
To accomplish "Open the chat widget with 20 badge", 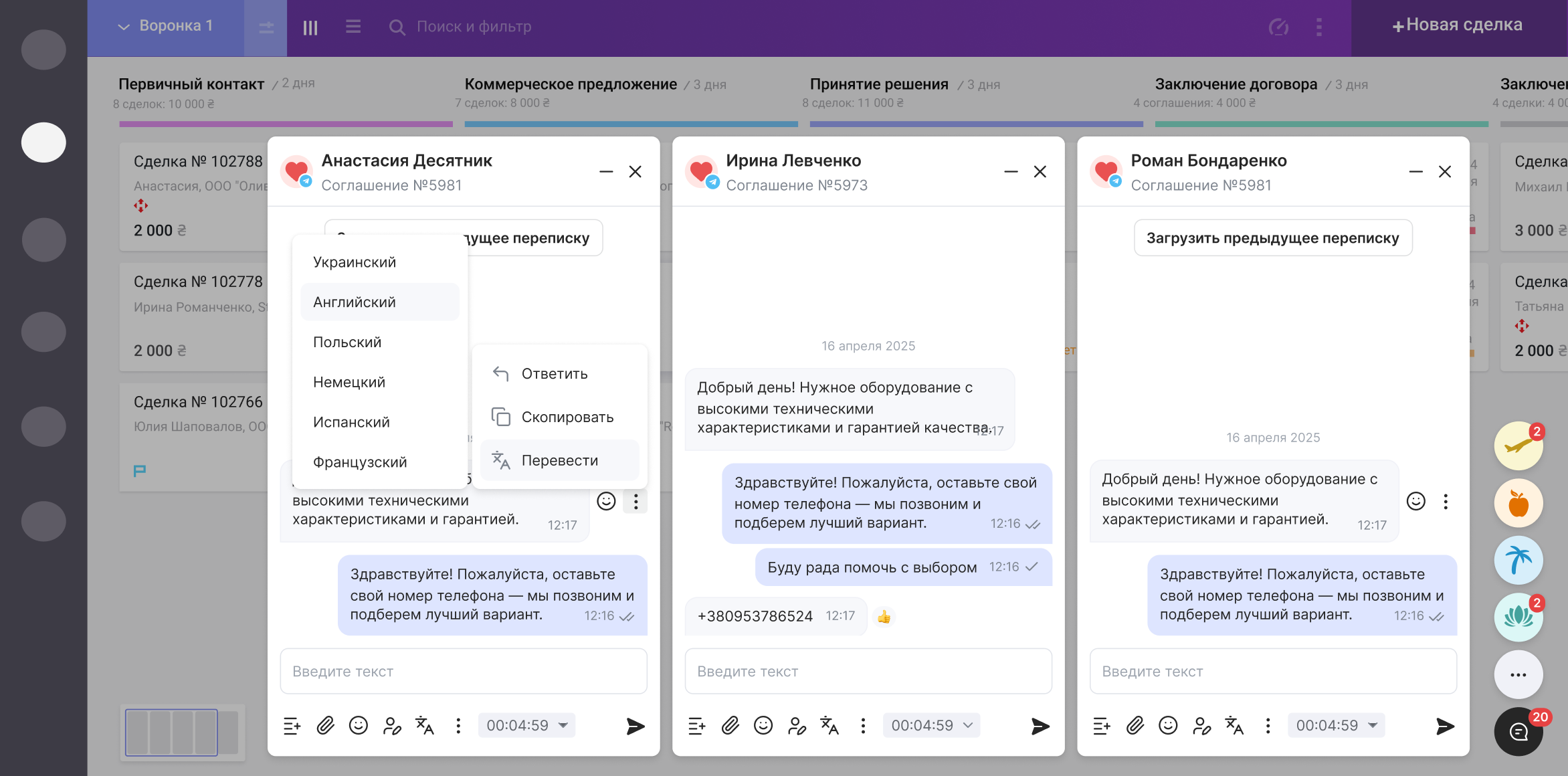I will (x=1518, y=732).
